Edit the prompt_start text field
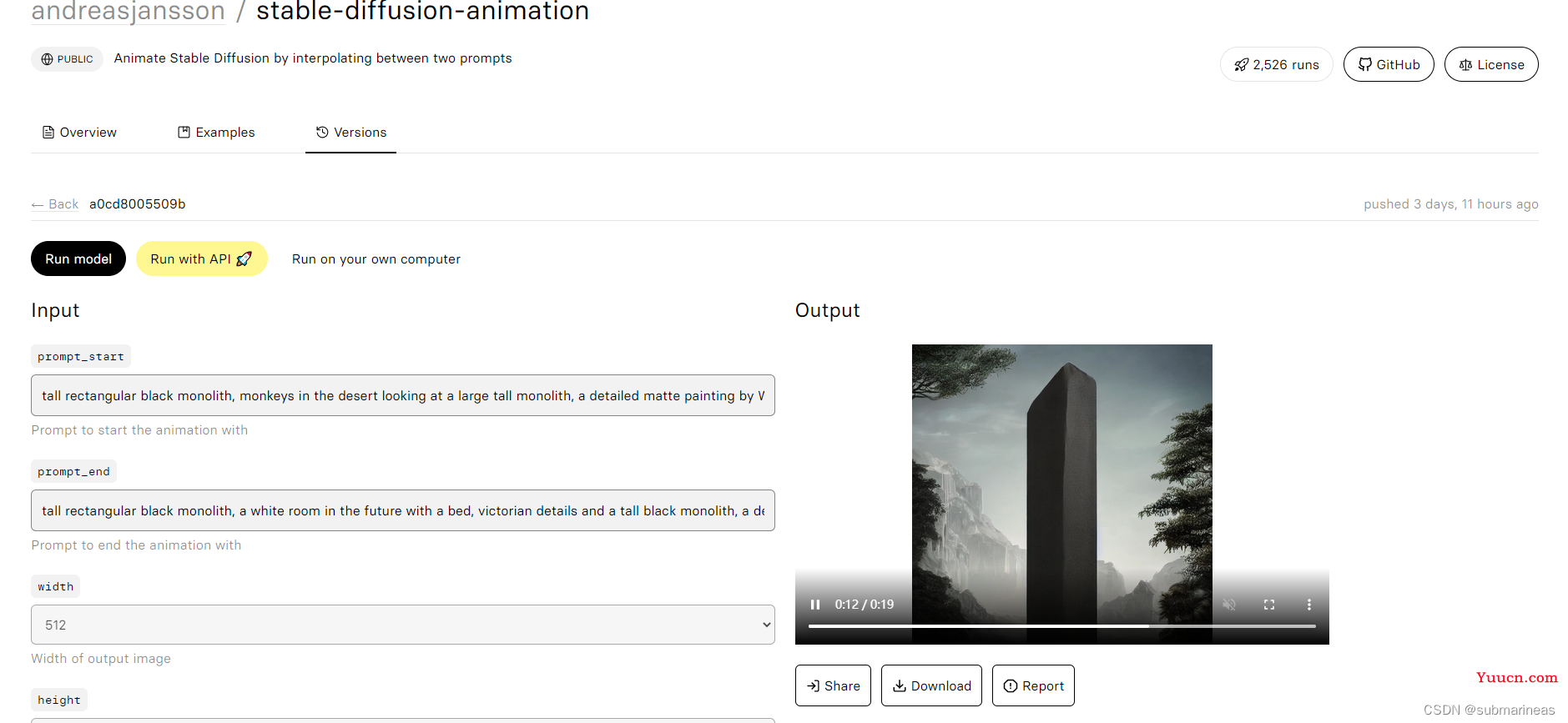This screenshot has height=723, width=1568. 403,395
